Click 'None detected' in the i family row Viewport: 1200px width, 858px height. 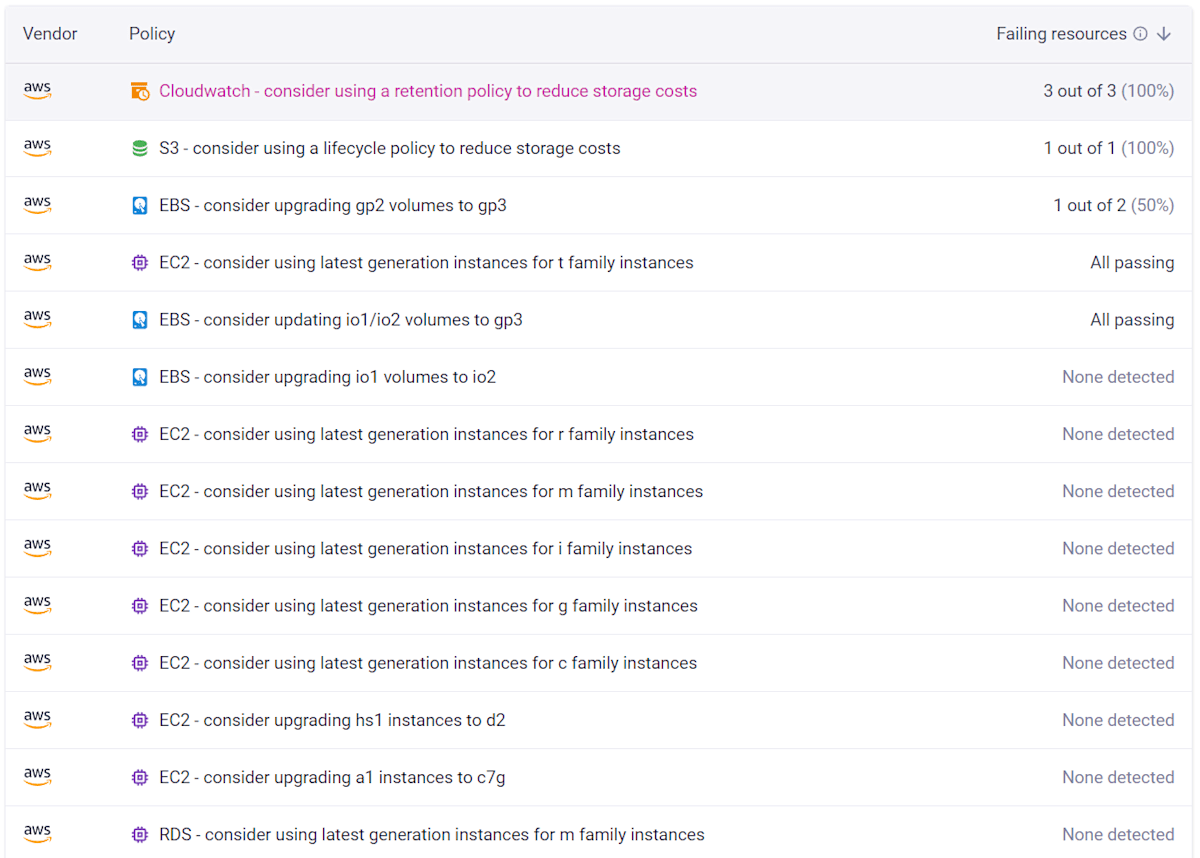[1118, 548]
